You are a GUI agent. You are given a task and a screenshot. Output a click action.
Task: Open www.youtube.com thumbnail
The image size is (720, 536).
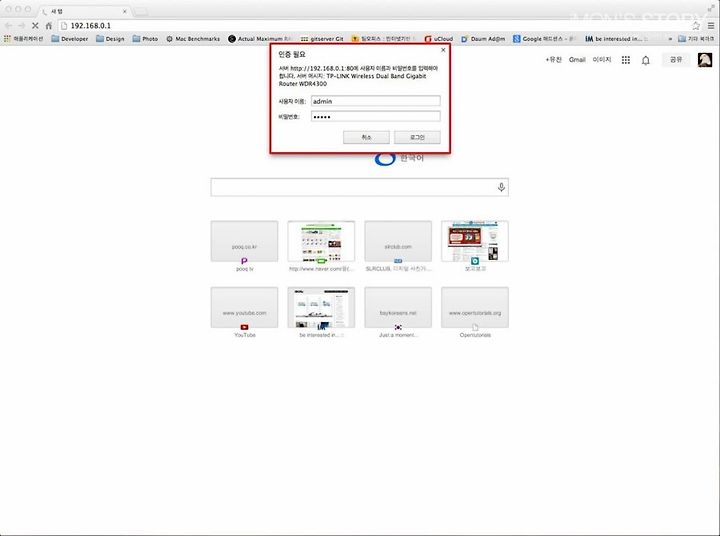pos(244,307)
